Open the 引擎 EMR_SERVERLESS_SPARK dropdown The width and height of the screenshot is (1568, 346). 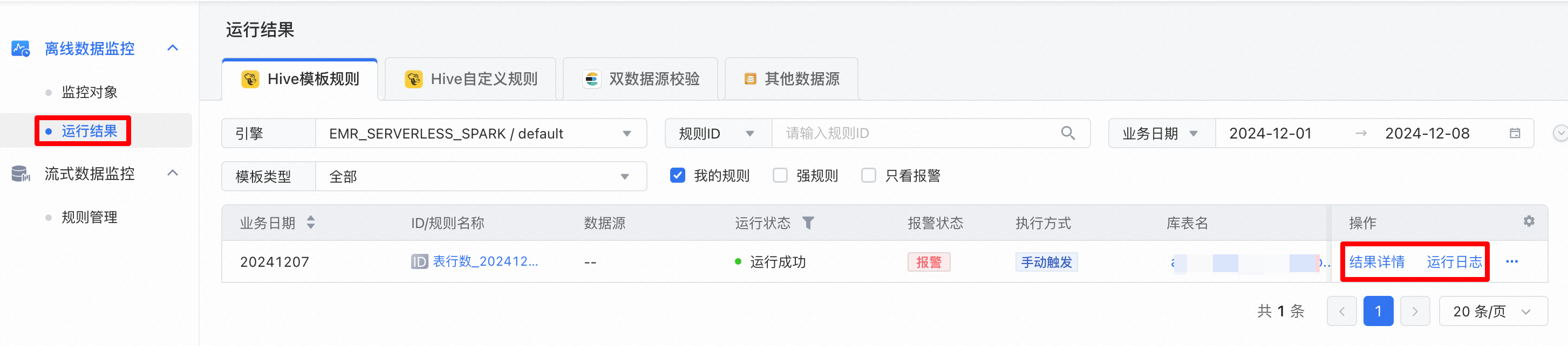480,133
